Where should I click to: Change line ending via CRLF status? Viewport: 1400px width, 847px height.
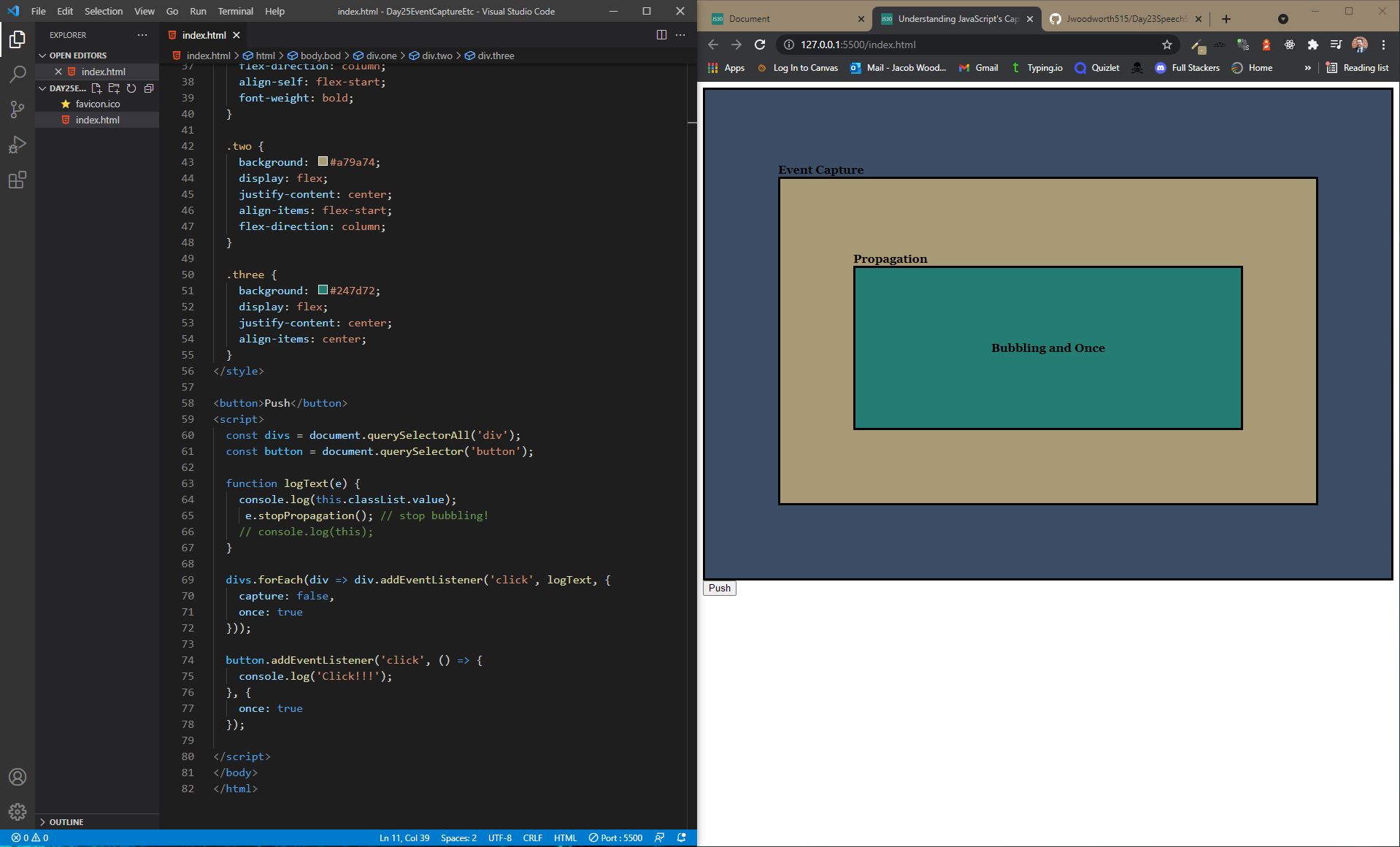532,838
